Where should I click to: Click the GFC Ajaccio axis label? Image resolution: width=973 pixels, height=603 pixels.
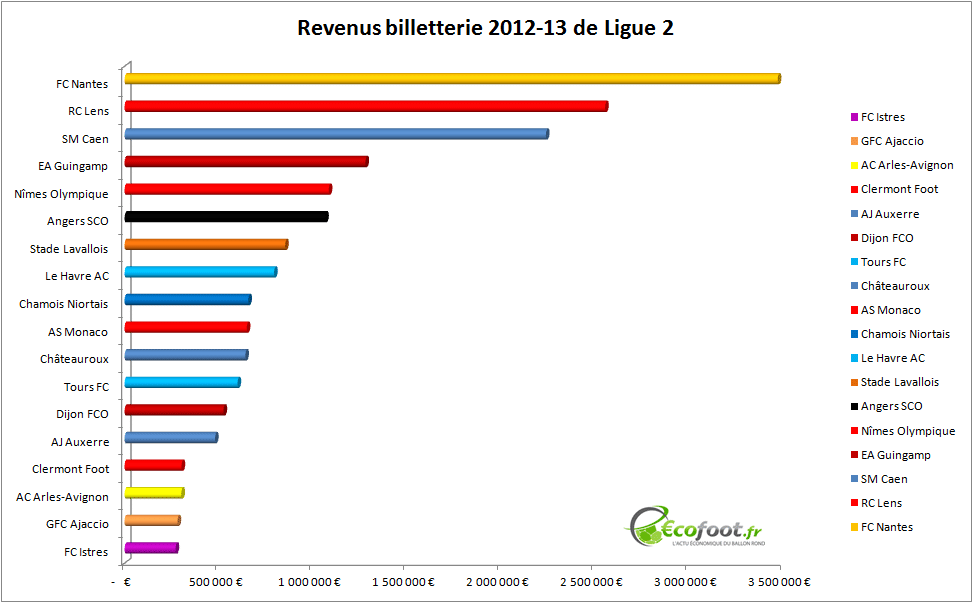coord(77,524)
